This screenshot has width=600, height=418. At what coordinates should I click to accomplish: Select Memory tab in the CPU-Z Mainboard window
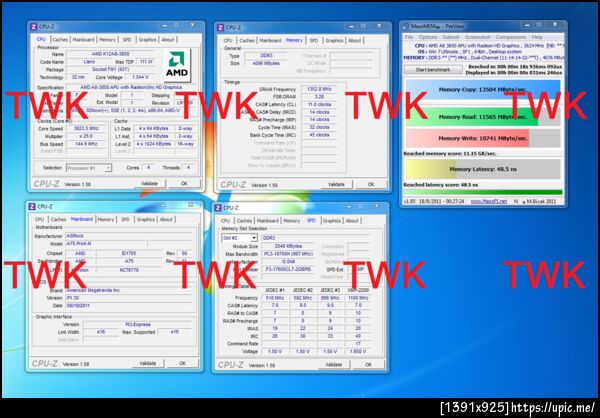(106, 220)
